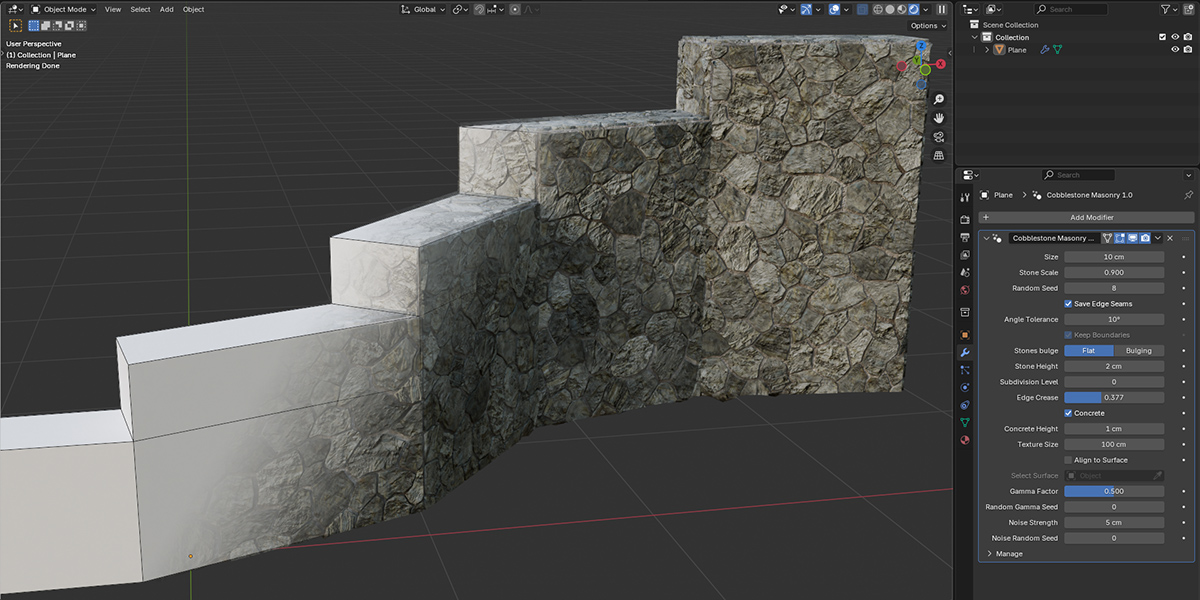Viewport: 1200px width, 600px height.
Task: Open the Material properties tab
Action: coord(965,439)
